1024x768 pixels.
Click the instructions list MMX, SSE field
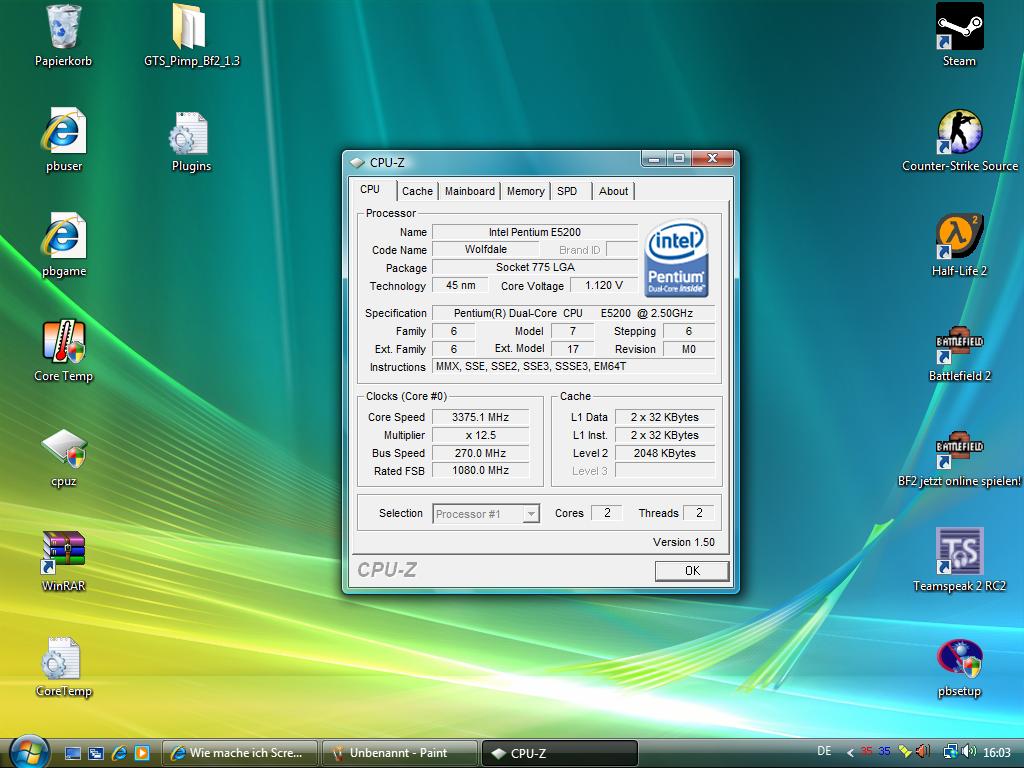click(x=573, y=366)
